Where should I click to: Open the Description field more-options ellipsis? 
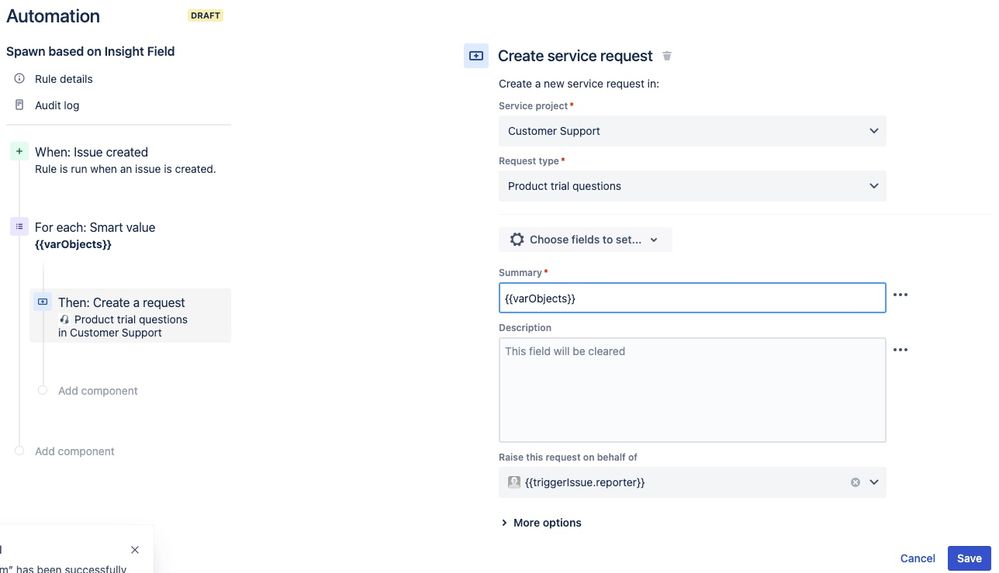(900, 350)
